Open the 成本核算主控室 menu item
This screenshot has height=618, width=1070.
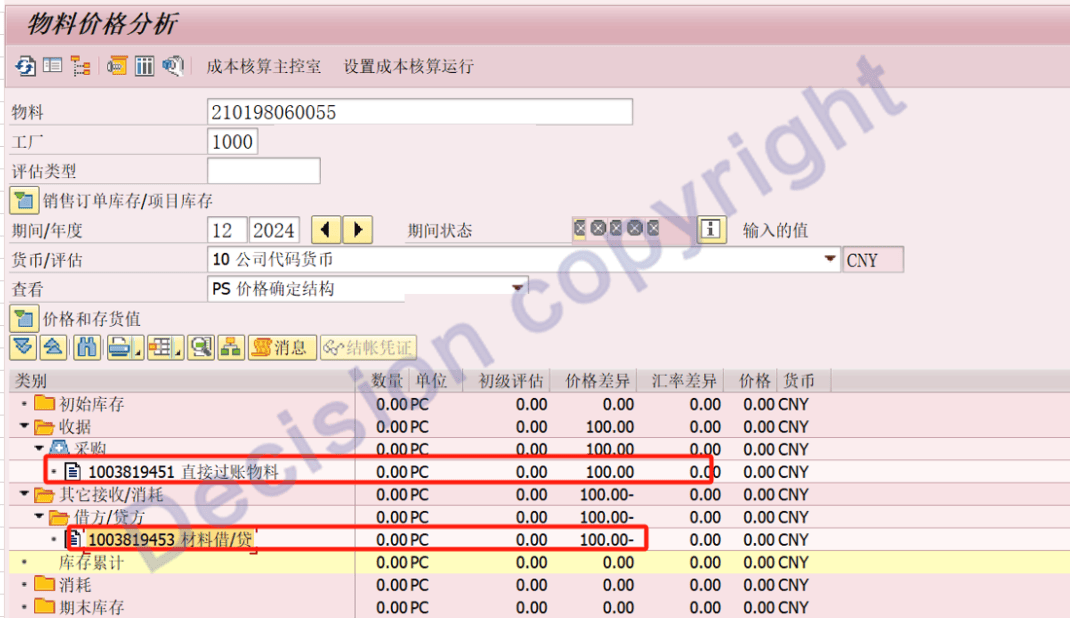point(264,66)
